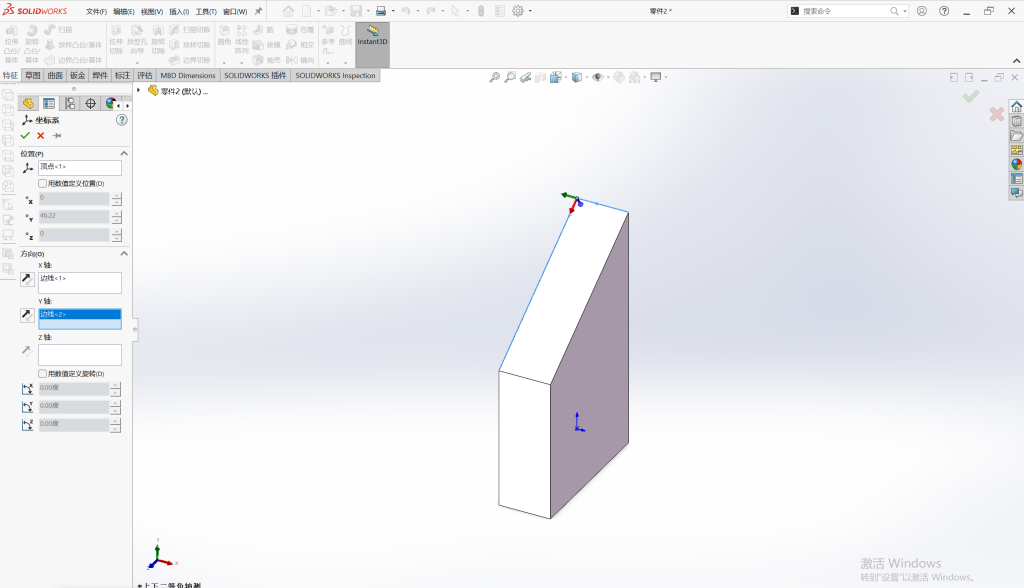The height and width of the screenshot is (588, 1024).
Task: Click the empty Z axis selection box
Action: [80, 355]
